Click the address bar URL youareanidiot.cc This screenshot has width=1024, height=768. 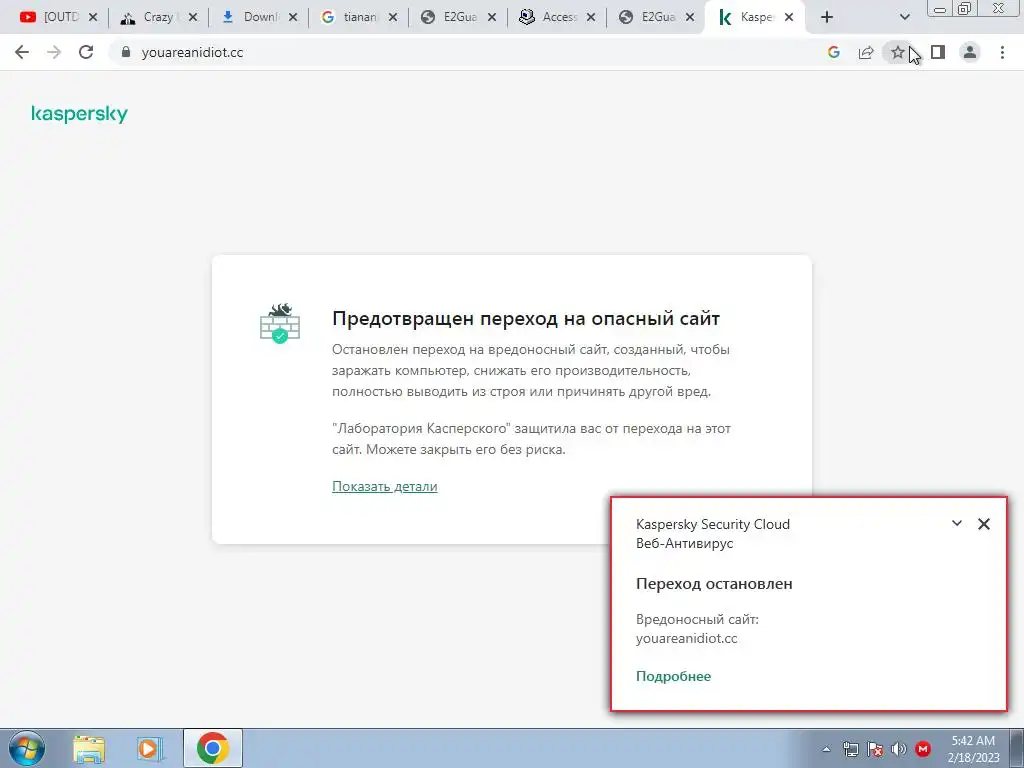[192, 53]
